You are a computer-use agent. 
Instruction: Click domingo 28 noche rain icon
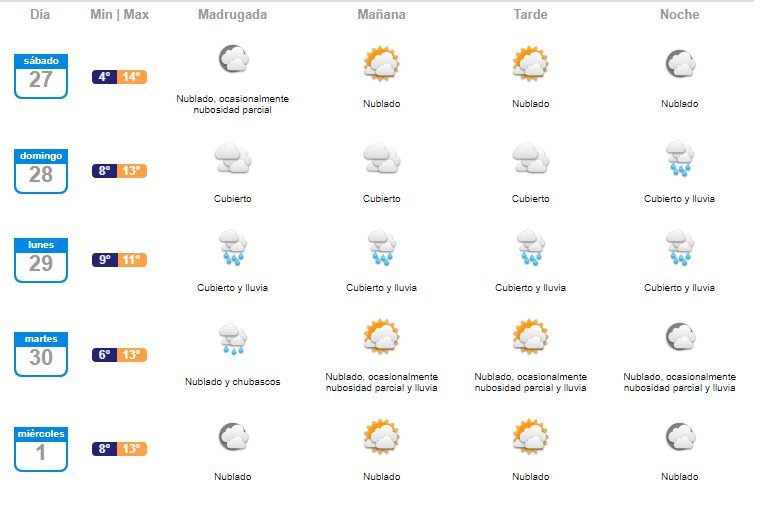(680, 158)
